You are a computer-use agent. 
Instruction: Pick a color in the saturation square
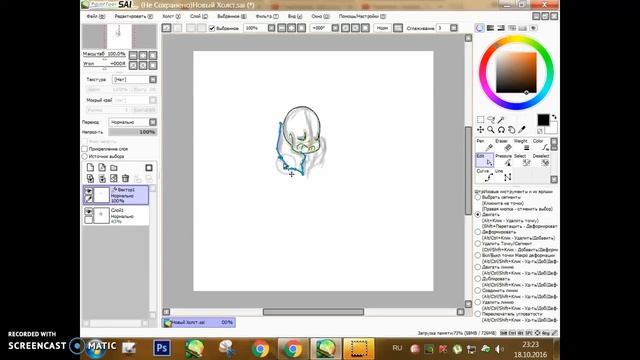pos(516,73)
